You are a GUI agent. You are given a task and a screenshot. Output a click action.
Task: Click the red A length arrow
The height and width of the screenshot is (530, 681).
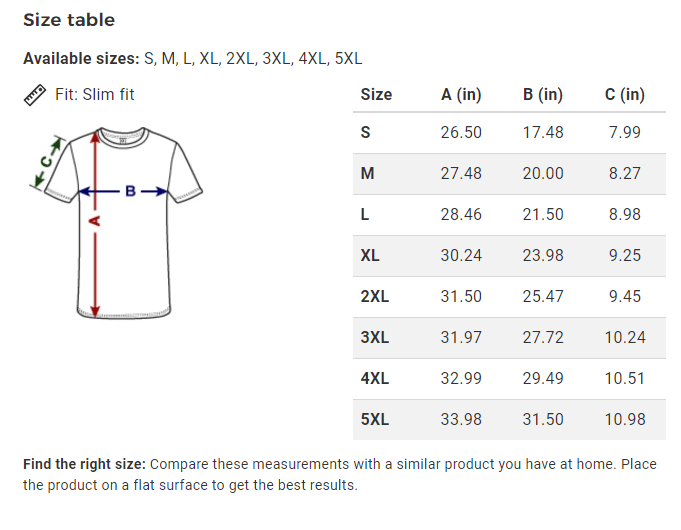point(95,224)
